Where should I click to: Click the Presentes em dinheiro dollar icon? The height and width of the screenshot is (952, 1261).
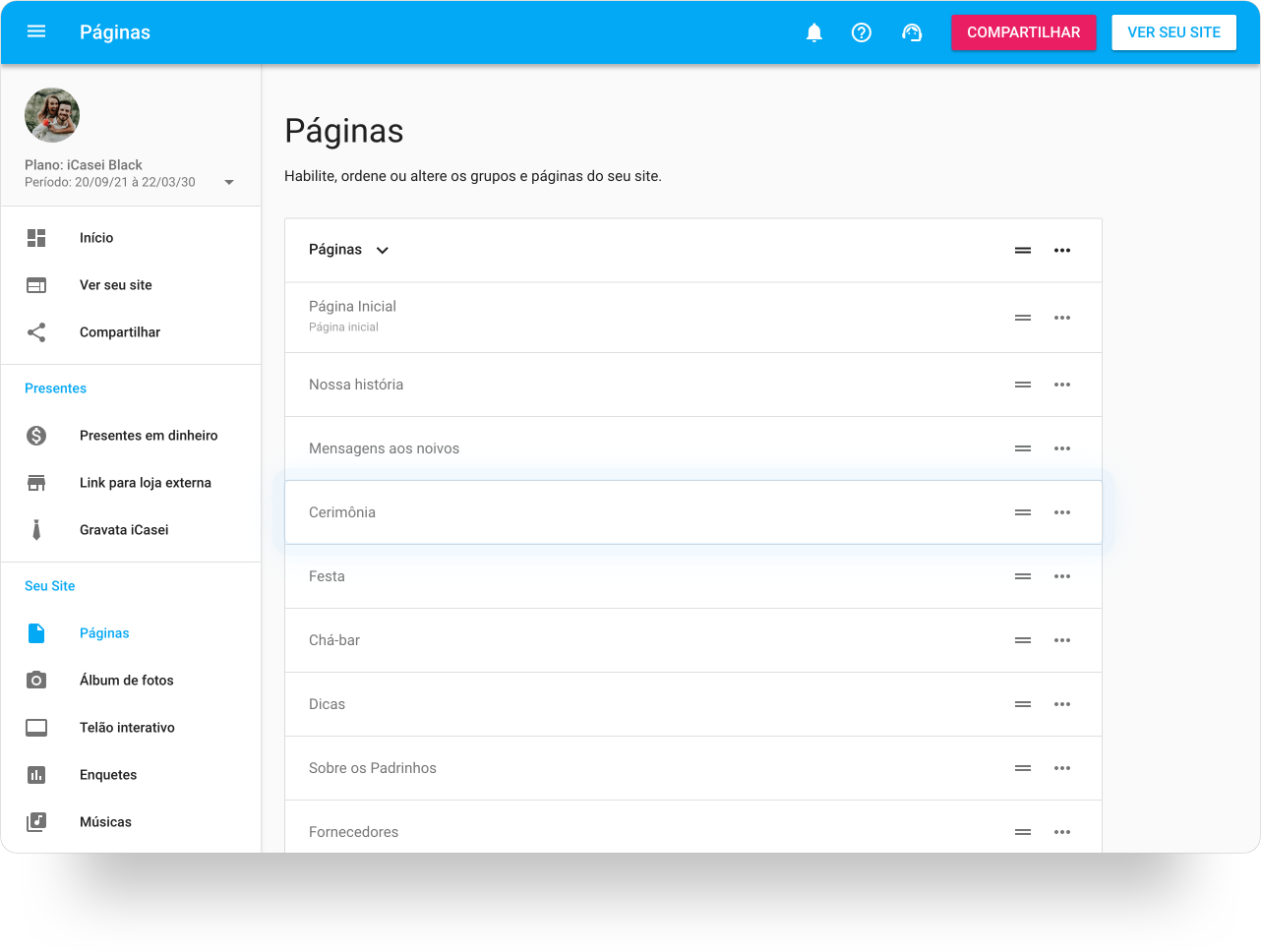pos(36,436)
